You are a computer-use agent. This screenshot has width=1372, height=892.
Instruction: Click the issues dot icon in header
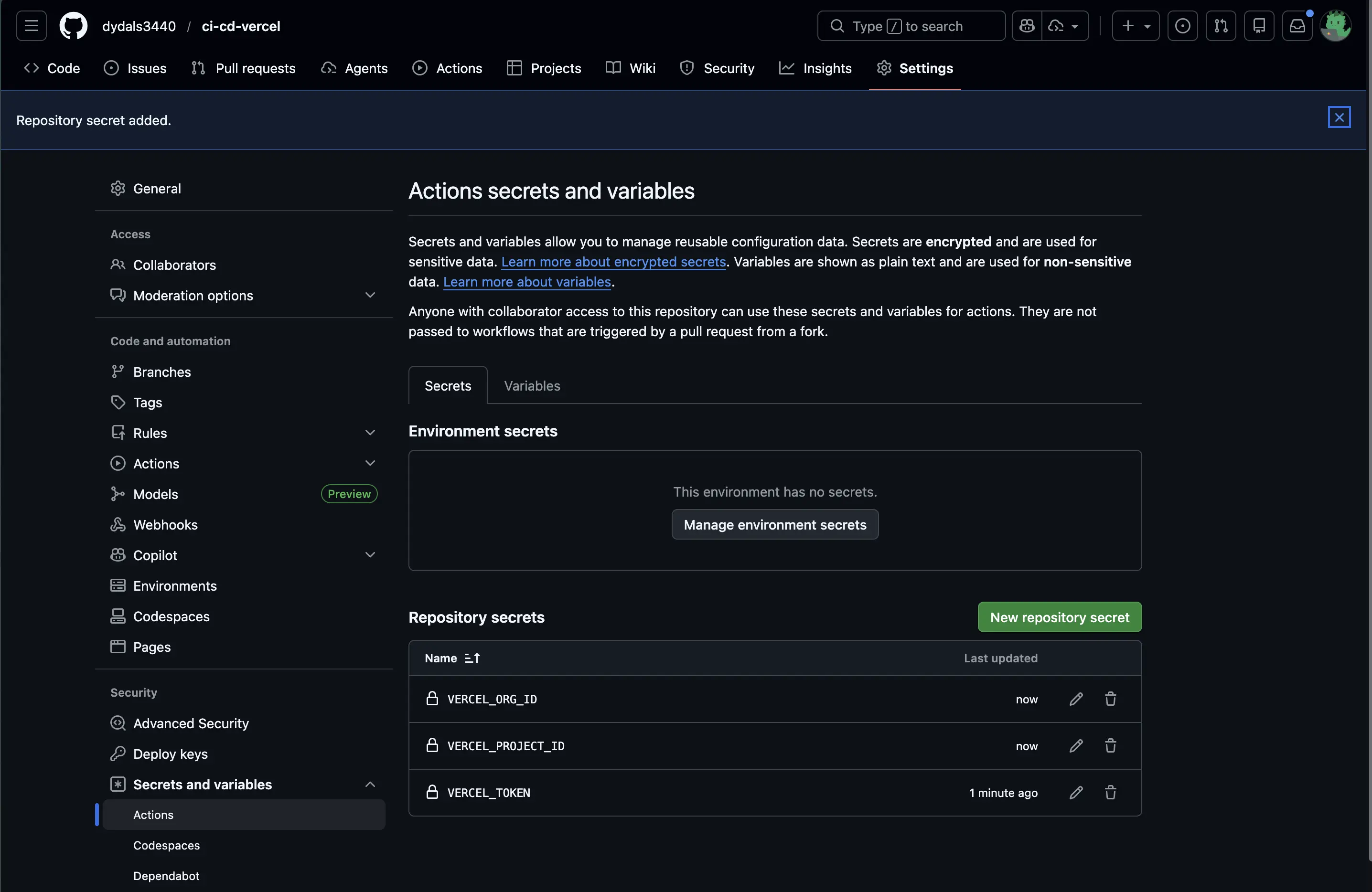click(x=1182, y=25)
